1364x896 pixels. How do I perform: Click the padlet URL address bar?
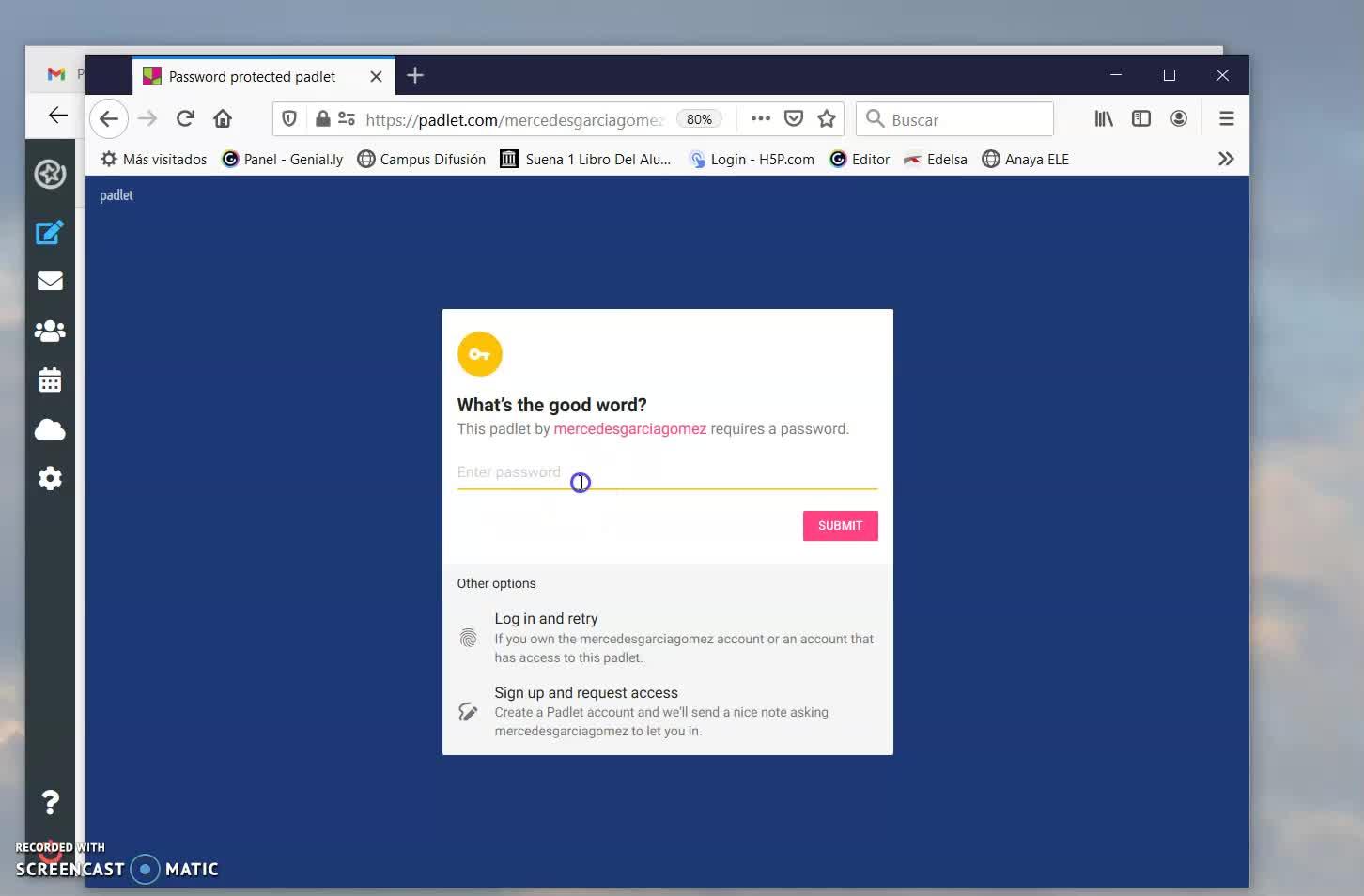point(516,119)
